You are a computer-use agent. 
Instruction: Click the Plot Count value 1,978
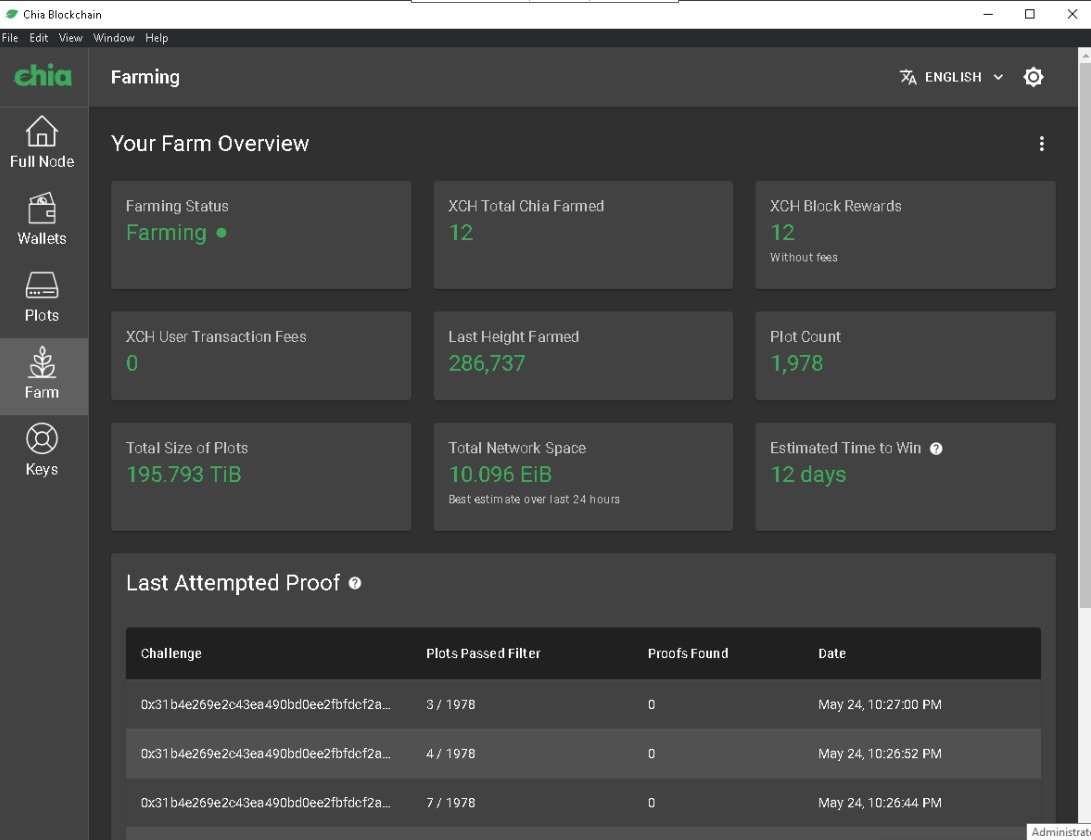(x=796, y=363)
